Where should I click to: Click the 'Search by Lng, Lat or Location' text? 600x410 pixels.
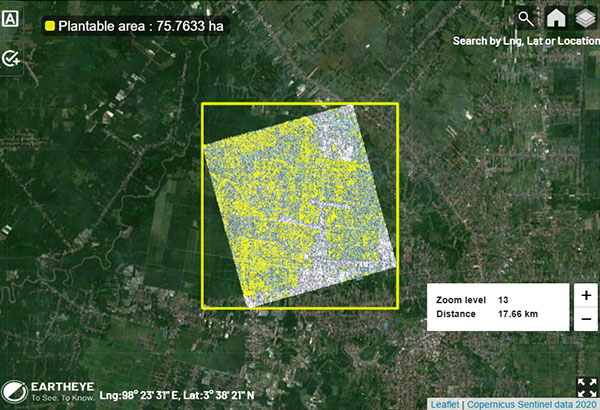[525, 41]
